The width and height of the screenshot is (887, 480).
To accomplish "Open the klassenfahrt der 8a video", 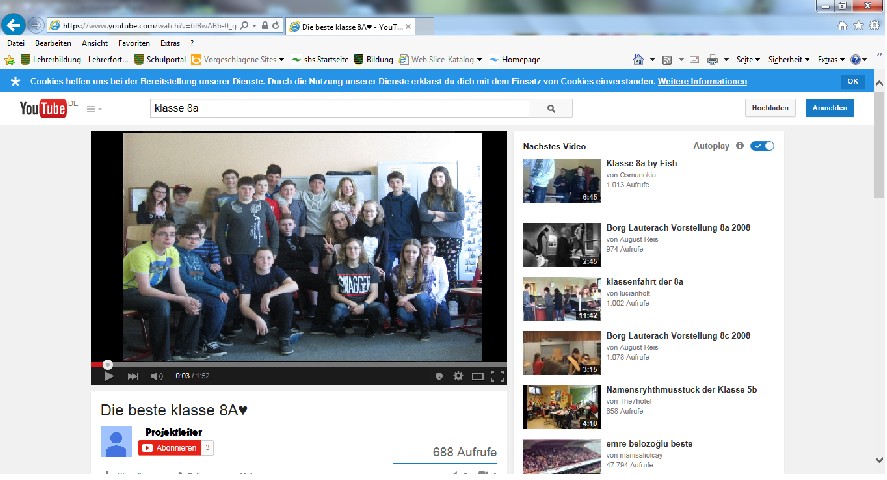I will [645, 282].
